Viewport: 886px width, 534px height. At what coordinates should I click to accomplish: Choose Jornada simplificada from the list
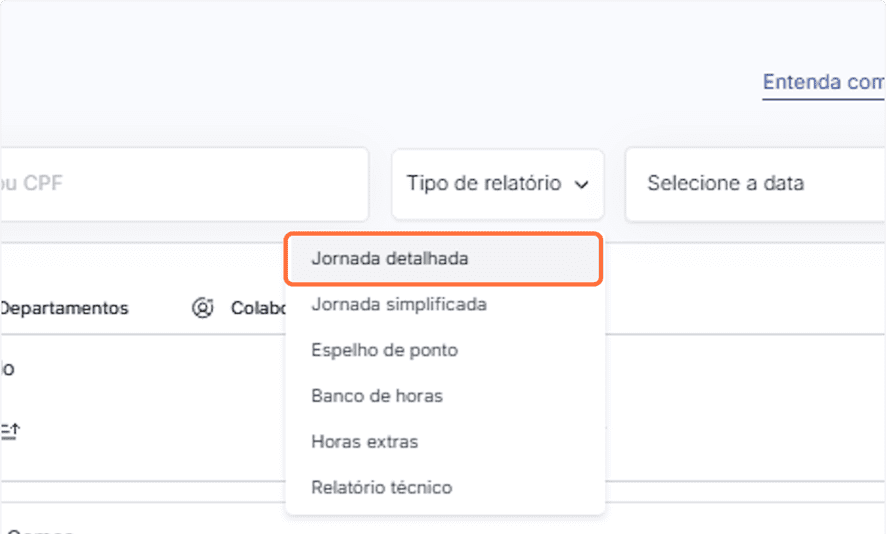click(x=399, y=304)
